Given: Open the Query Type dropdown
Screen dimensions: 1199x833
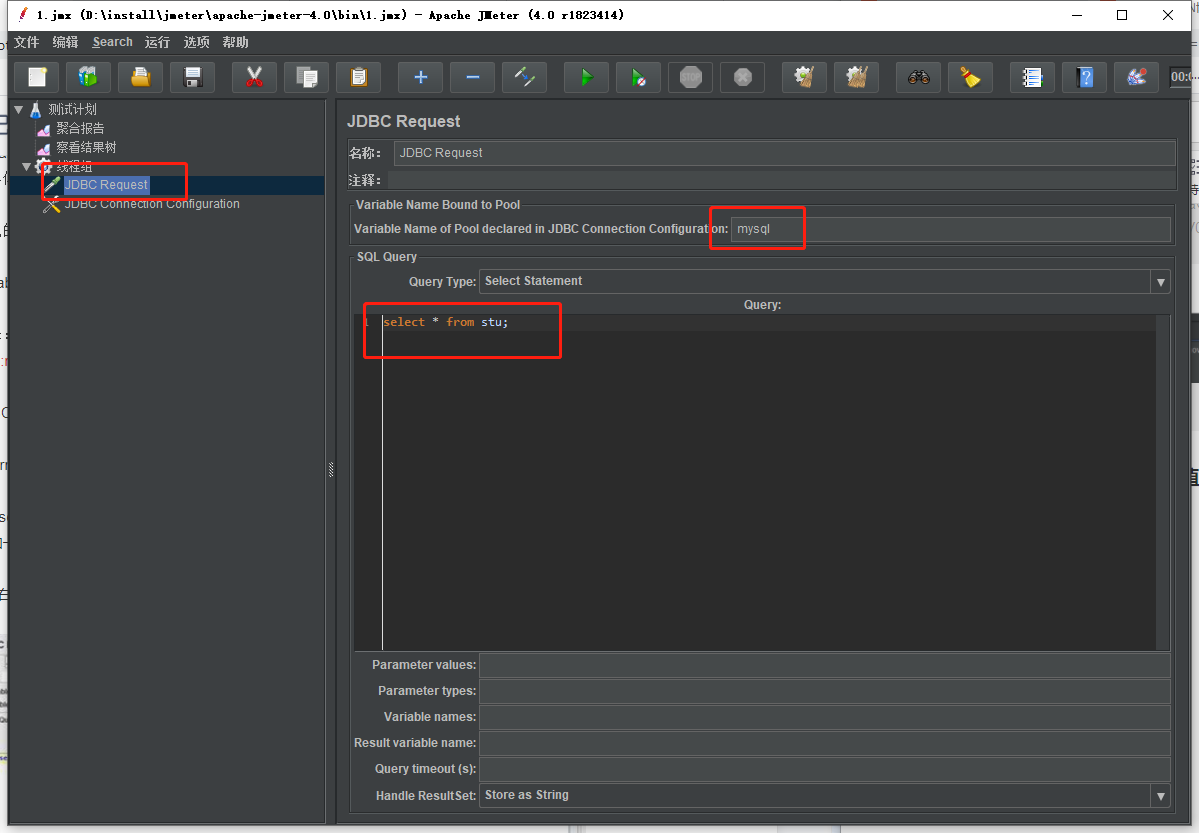Looking at the screenshot, I should (x=1160, y=281).
